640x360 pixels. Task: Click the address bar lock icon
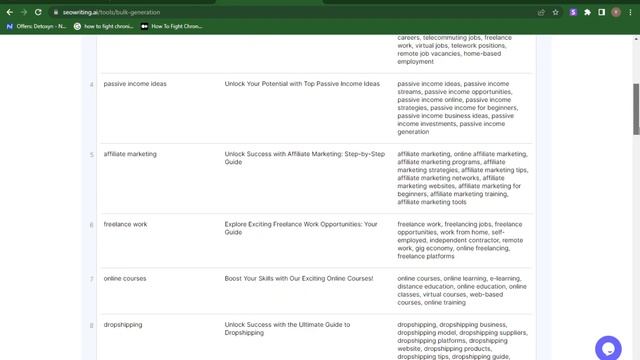point(56,12)
